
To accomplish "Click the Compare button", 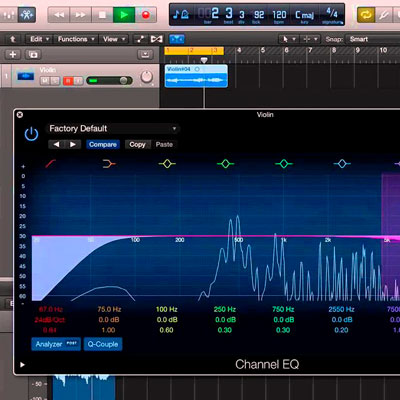I will coord(103,144).
